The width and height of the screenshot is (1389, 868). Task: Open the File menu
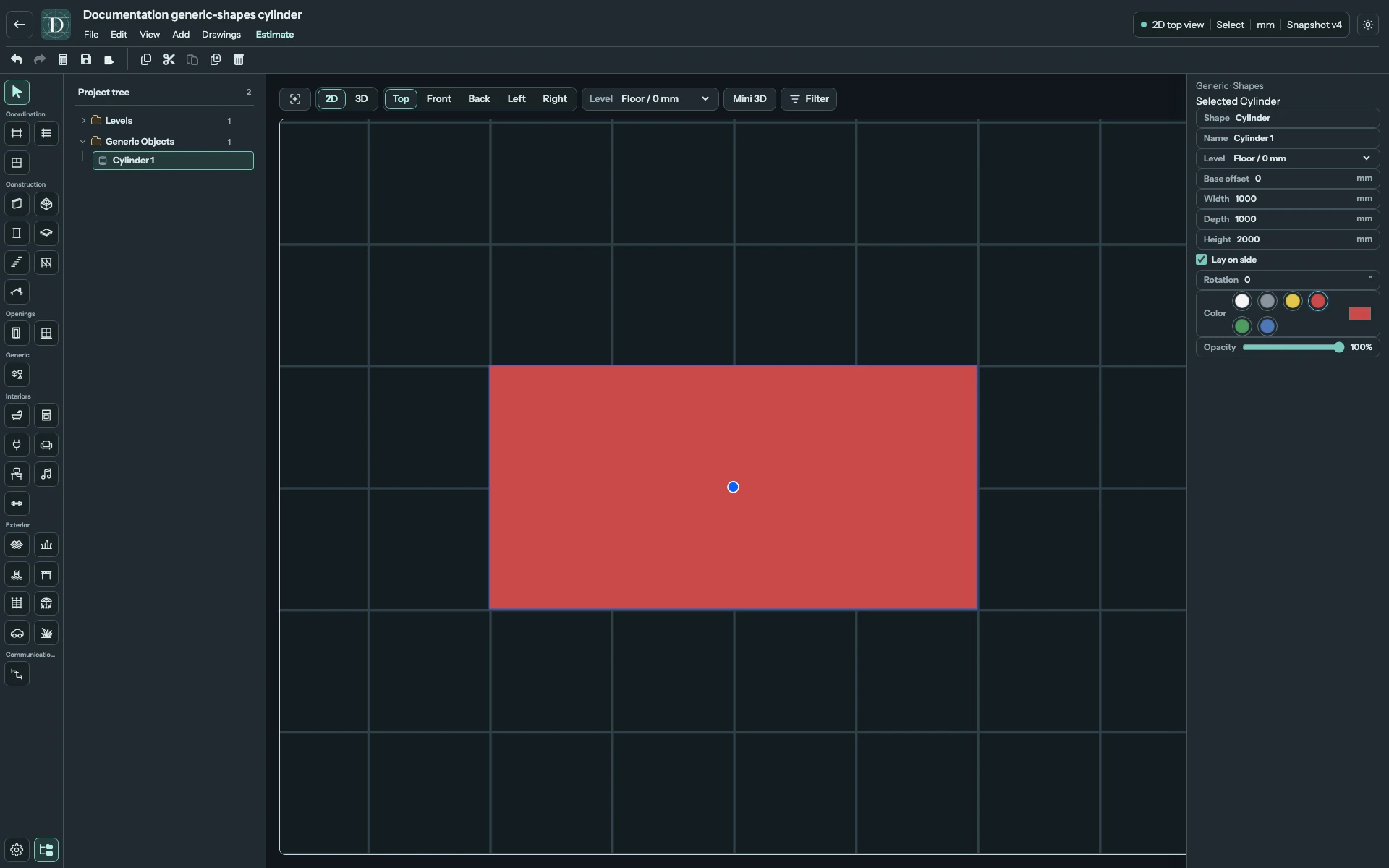click(91, 35)
